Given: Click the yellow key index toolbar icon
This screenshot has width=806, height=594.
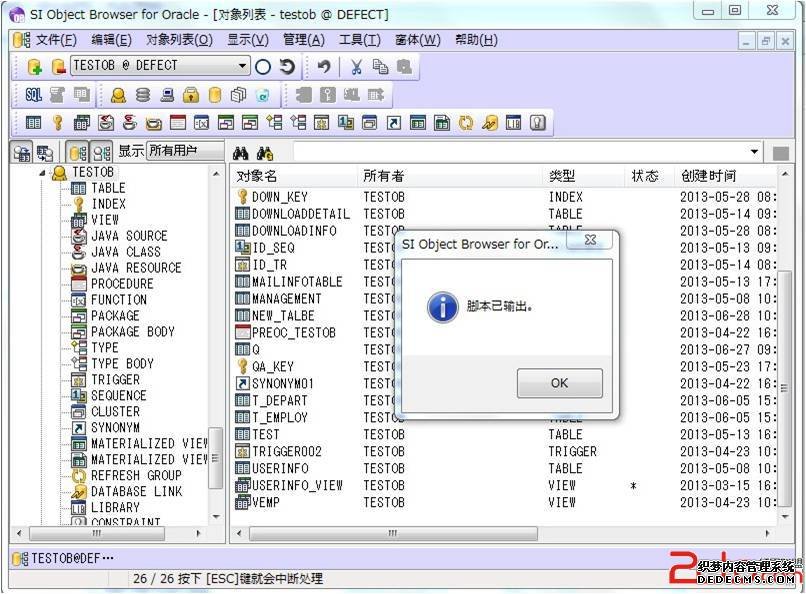Looking at the screenshot, I should coord(57,123).
